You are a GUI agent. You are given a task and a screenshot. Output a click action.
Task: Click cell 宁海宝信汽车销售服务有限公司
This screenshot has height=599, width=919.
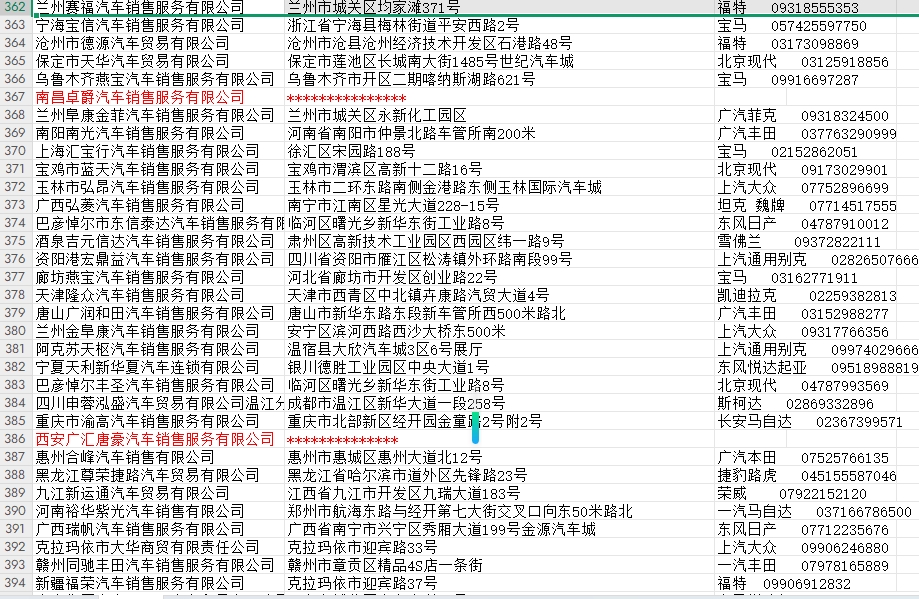140,26
